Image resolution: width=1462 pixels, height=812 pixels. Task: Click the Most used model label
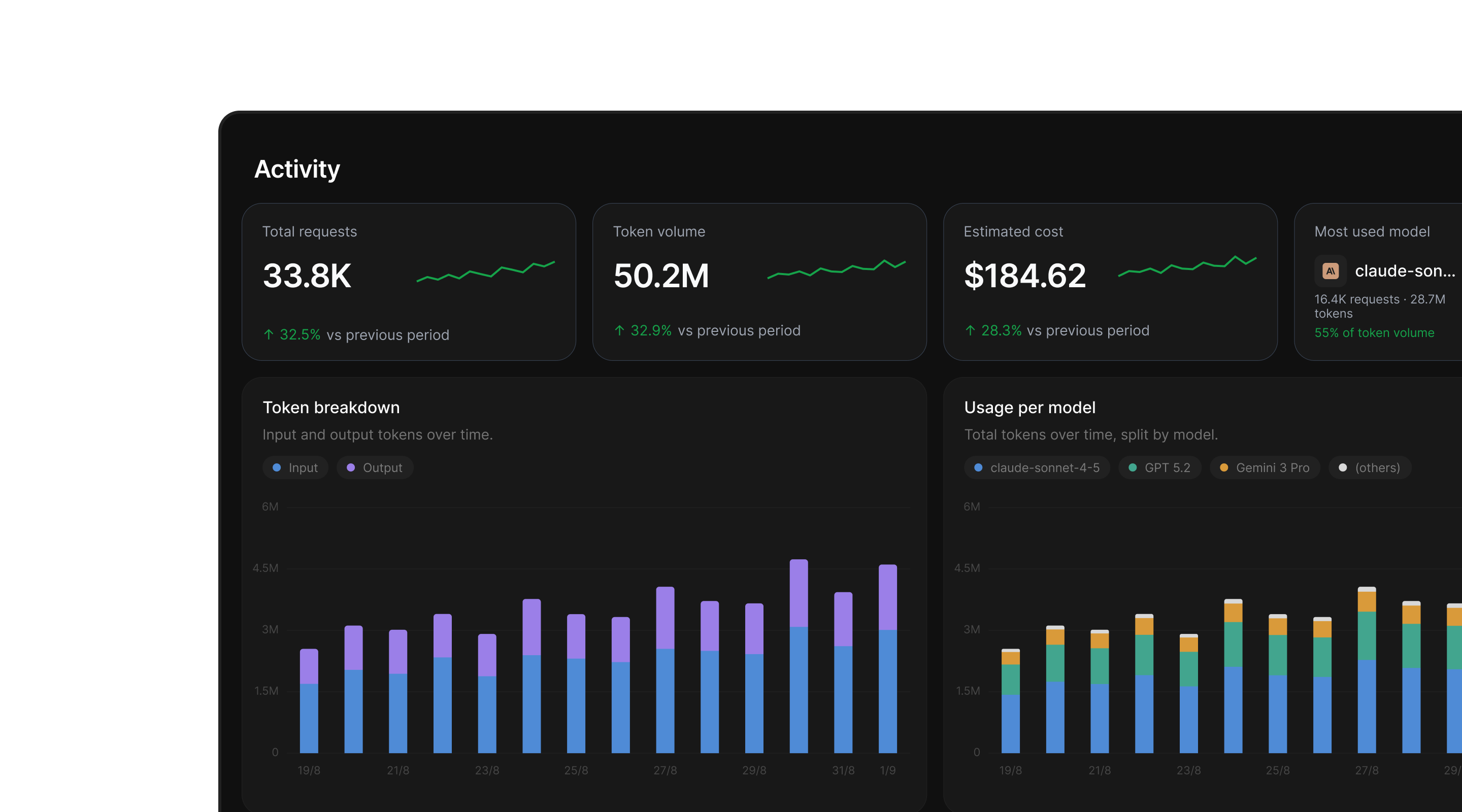click(x=1372, y=231)
